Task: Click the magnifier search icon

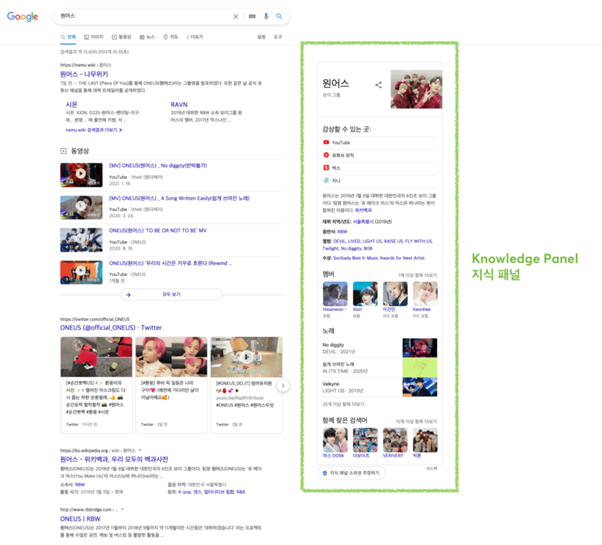Action: coord(279,16)
